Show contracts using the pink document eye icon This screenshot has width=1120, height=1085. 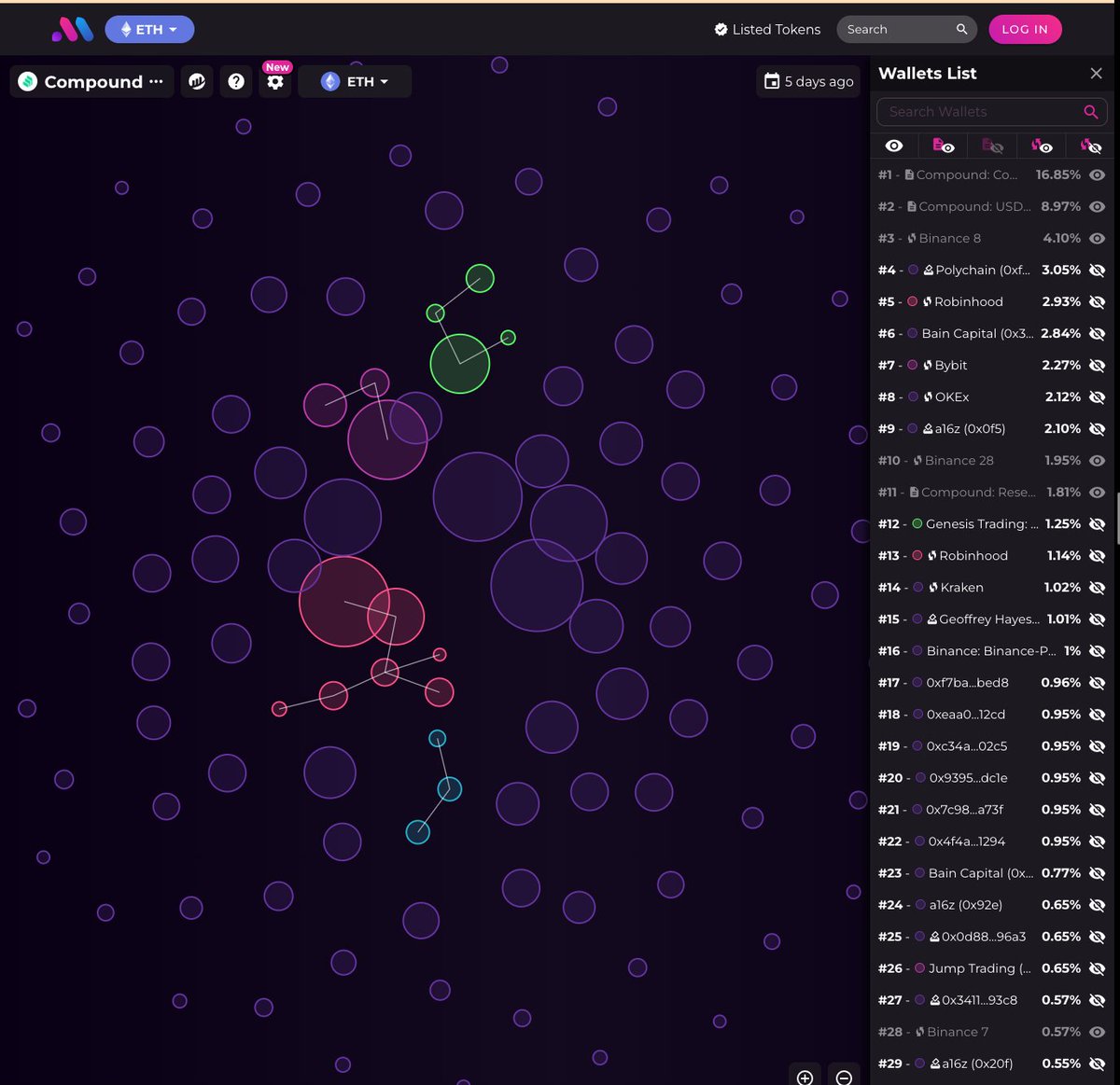[x=943, y=146]
